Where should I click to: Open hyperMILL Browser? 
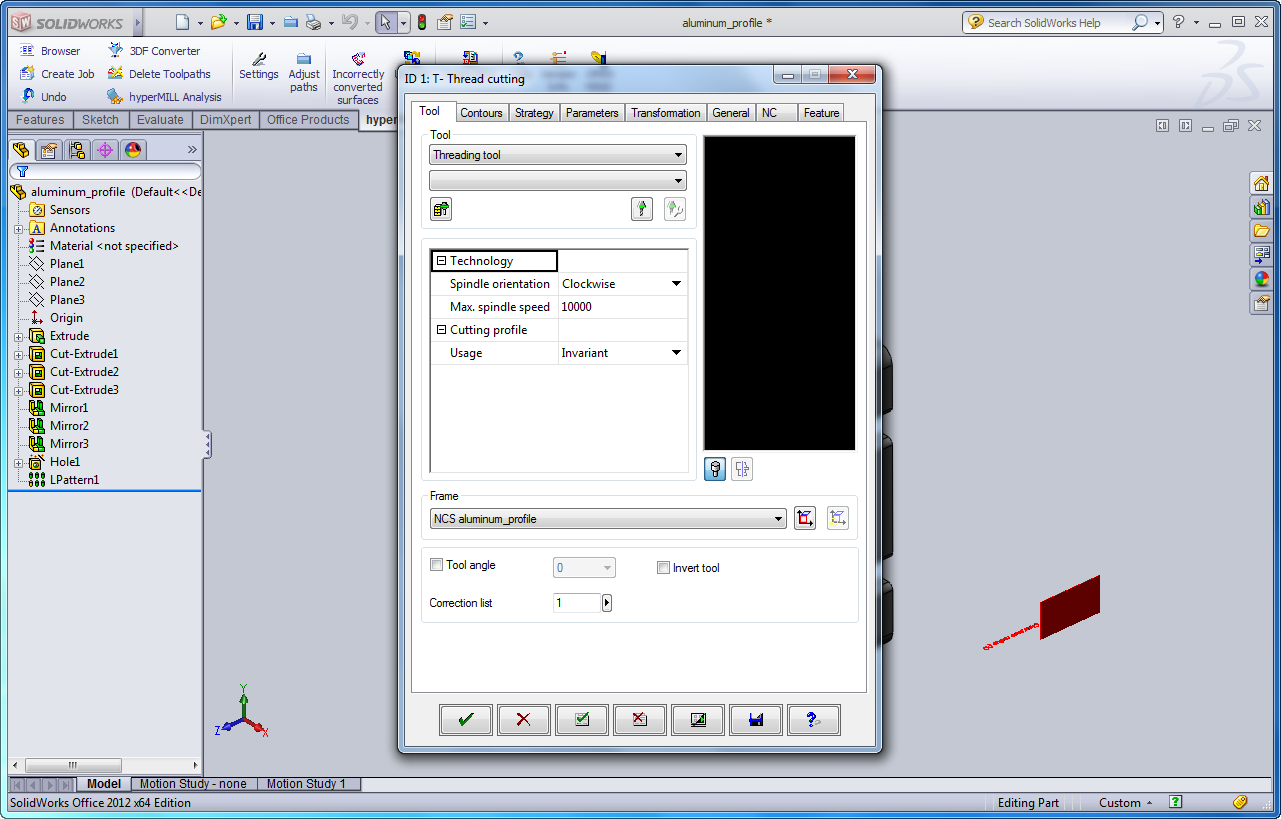pyautogui.click(x=50, y=51)
